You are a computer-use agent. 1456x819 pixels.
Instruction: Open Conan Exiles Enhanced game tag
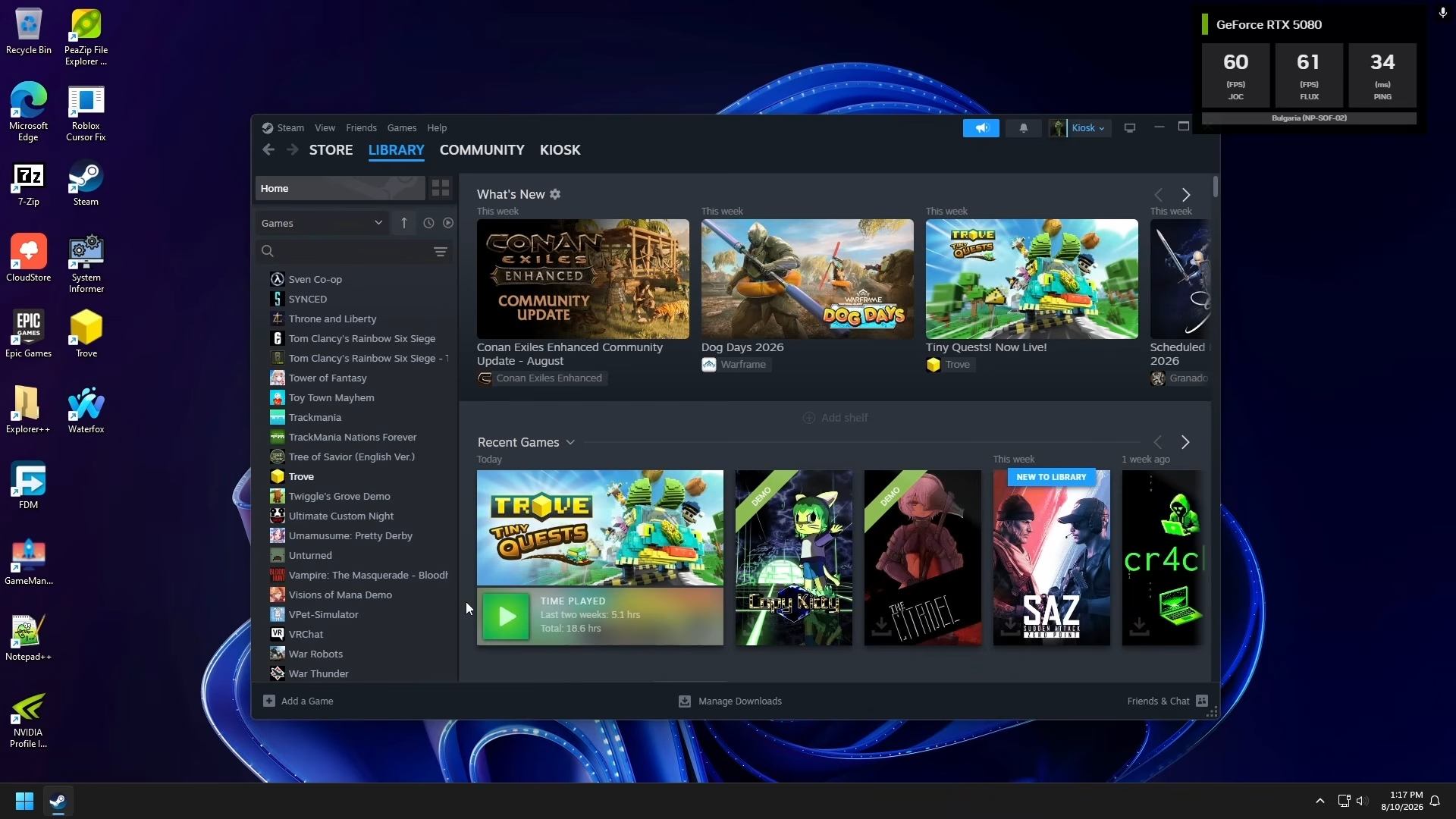pos(541,378)
